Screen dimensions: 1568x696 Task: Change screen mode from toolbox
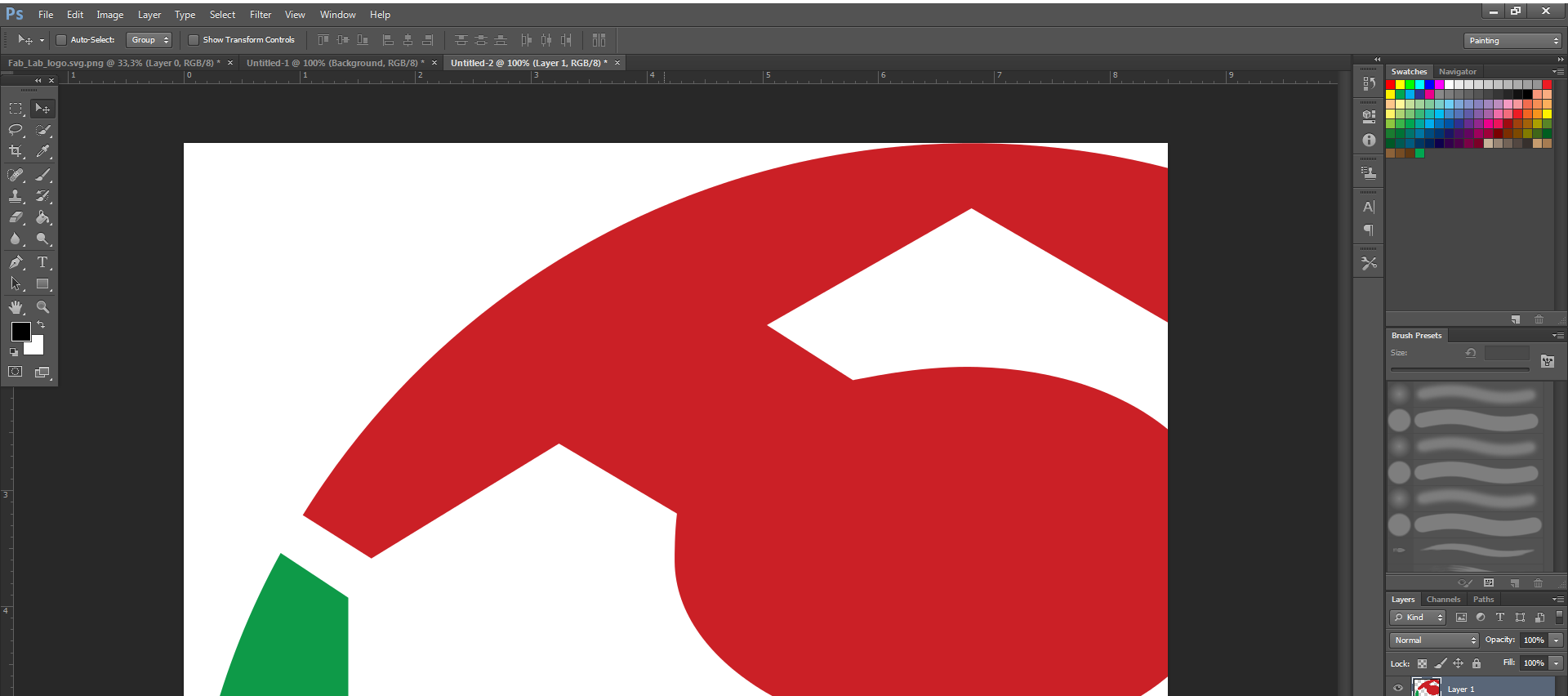coord(42,372)
